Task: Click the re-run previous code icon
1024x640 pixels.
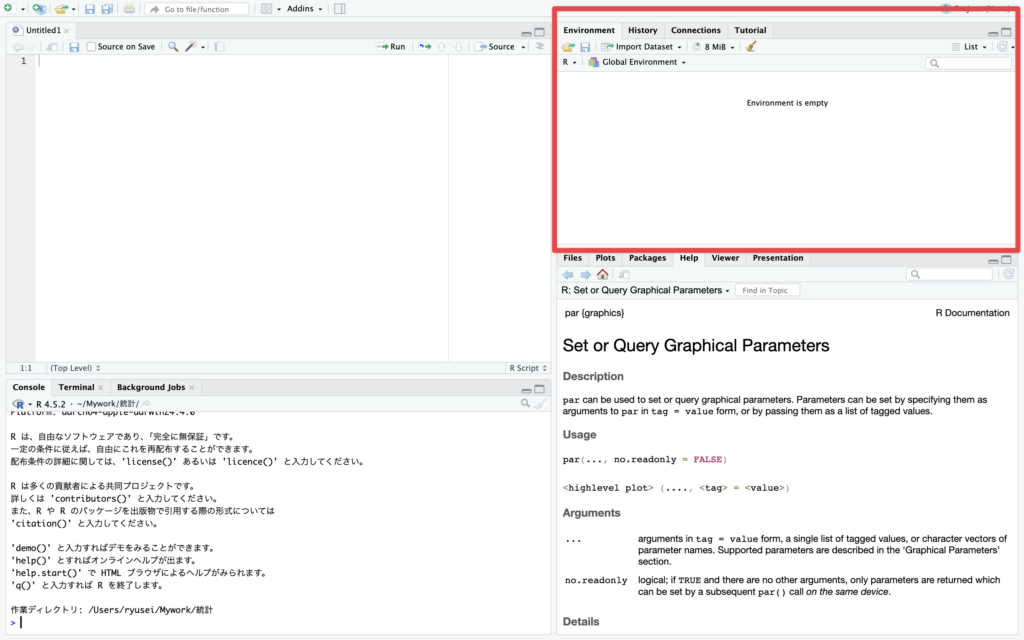Action: [425, 47]
